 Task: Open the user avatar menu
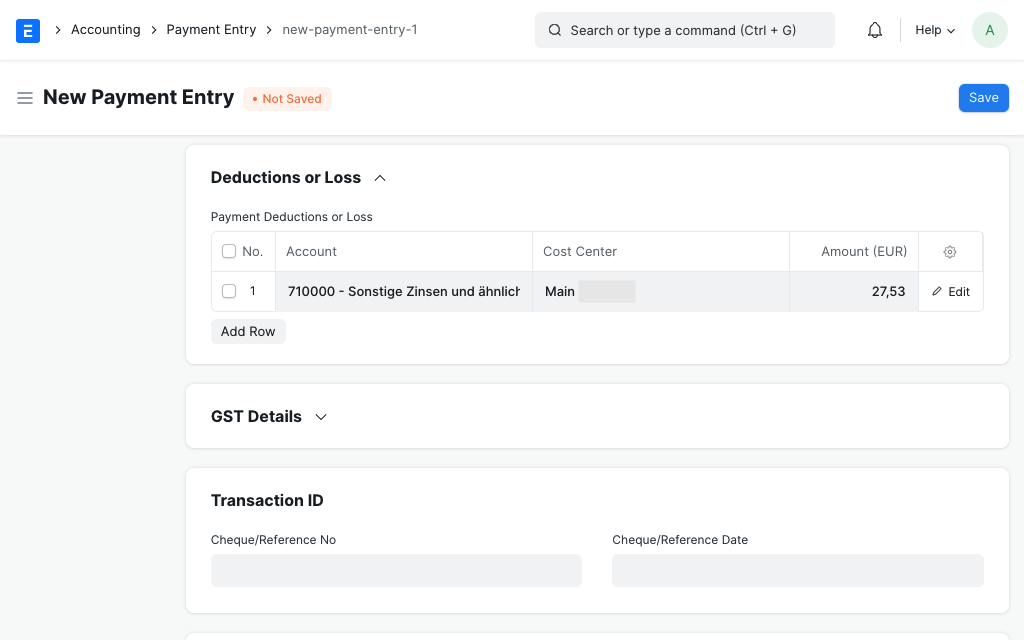[x=989, y=30]
